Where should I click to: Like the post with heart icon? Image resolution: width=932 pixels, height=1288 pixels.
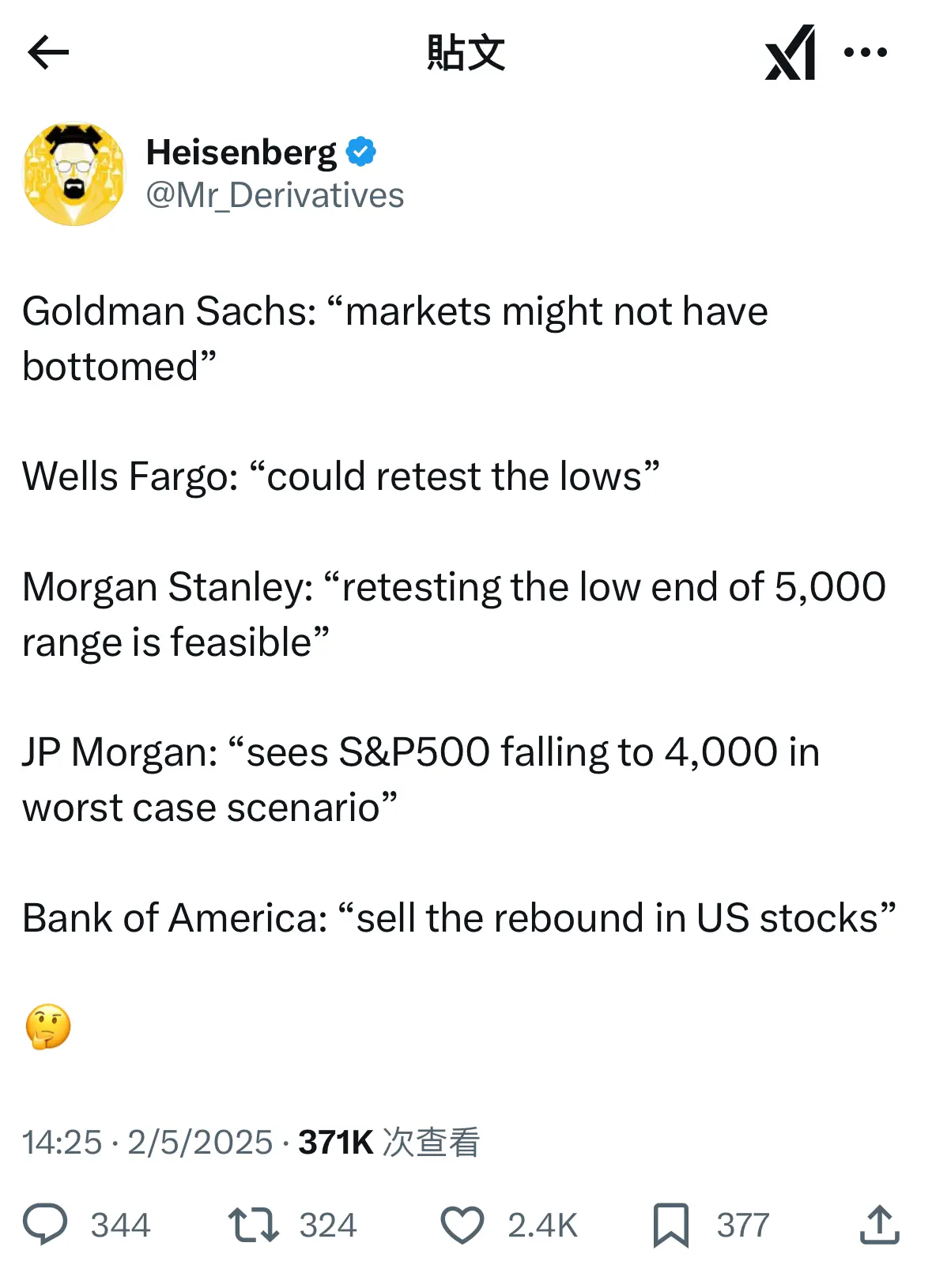pos(462,1226)
